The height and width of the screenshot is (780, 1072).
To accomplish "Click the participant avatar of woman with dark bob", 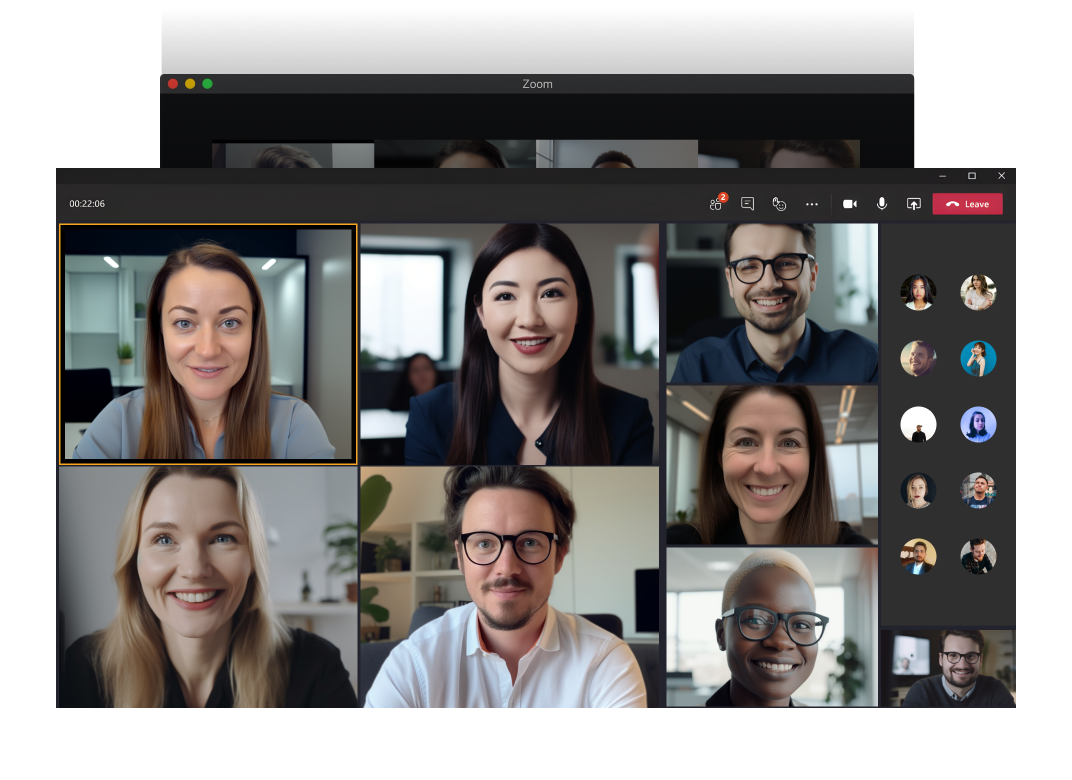I will pos(918,293).
